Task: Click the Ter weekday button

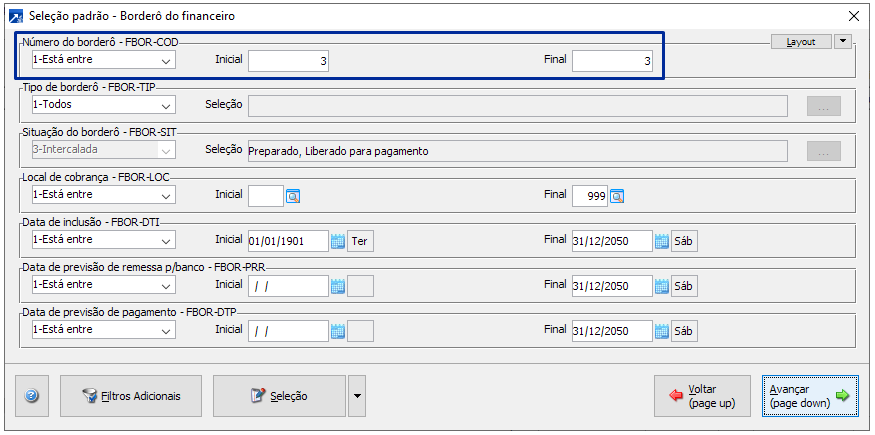Action: 360,241
